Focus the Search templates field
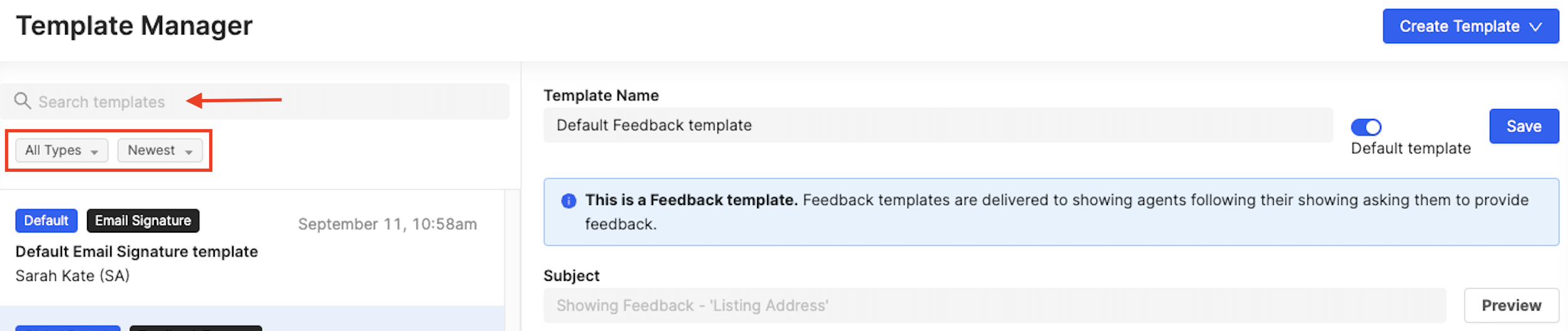This screenshot has width=1568, height=331. coord(255,102)
